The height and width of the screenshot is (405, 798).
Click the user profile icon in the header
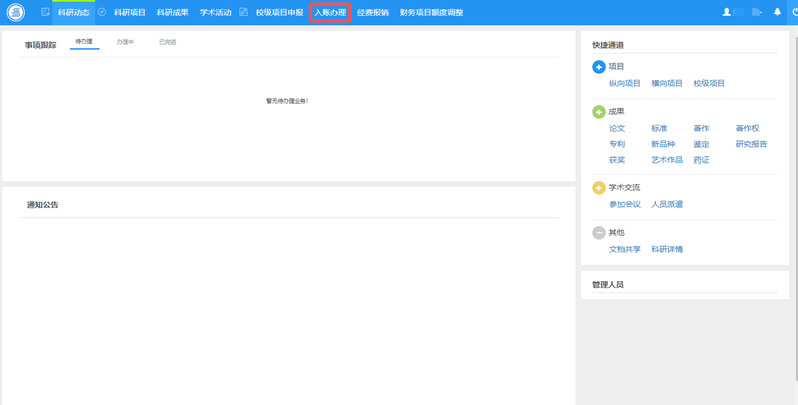727,12
